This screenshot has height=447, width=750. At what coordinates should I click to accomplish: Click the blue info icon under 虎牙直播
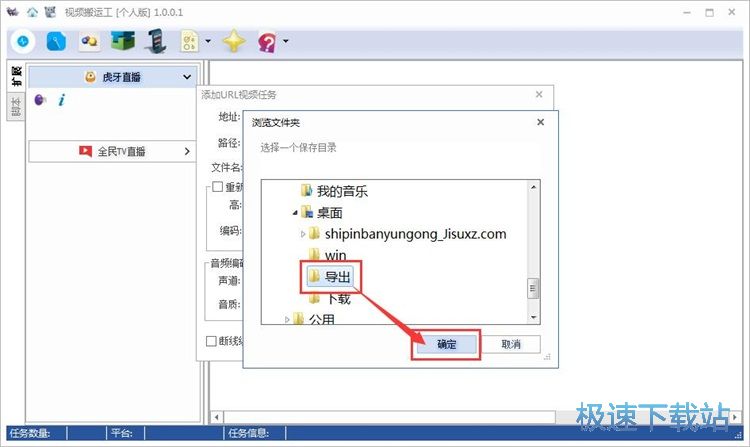click(x=62, y=100)
